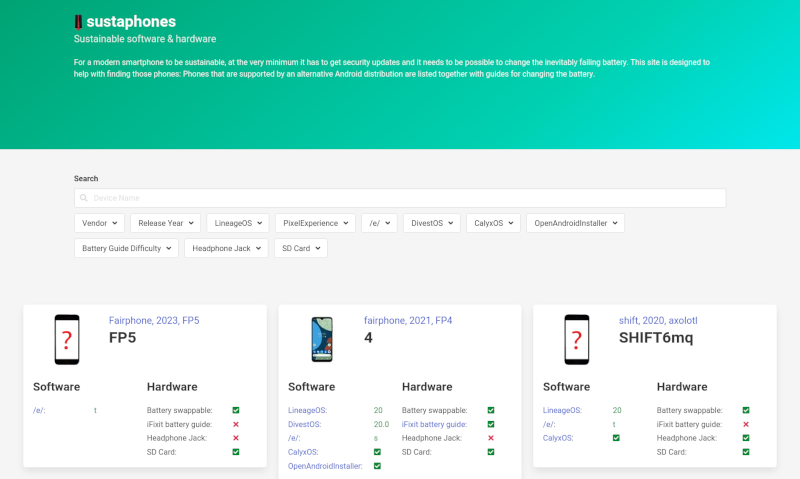Click the FP5 placeholder phone image

67,340
